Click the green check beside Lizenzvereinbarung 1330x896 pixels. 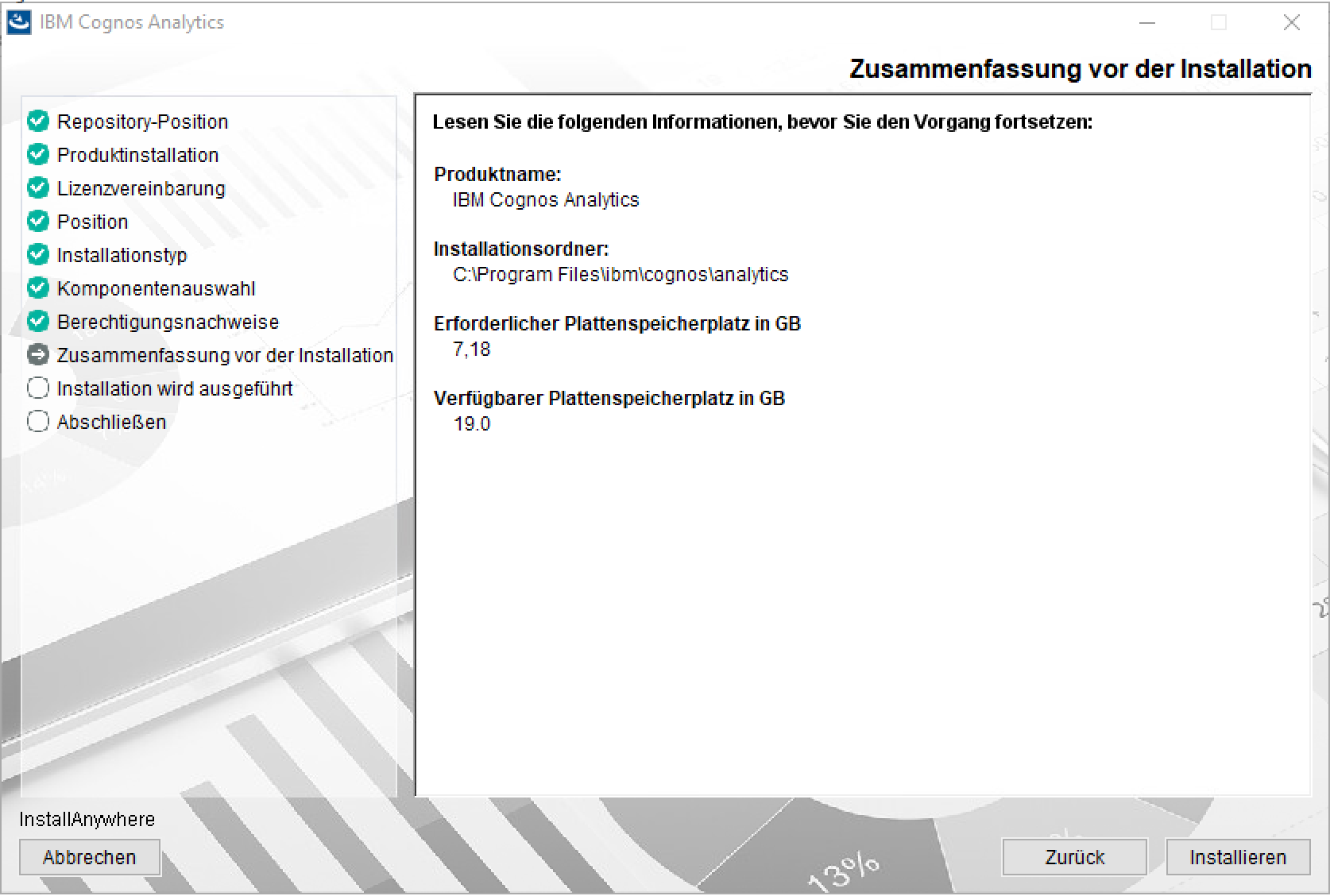pos(37,188)
